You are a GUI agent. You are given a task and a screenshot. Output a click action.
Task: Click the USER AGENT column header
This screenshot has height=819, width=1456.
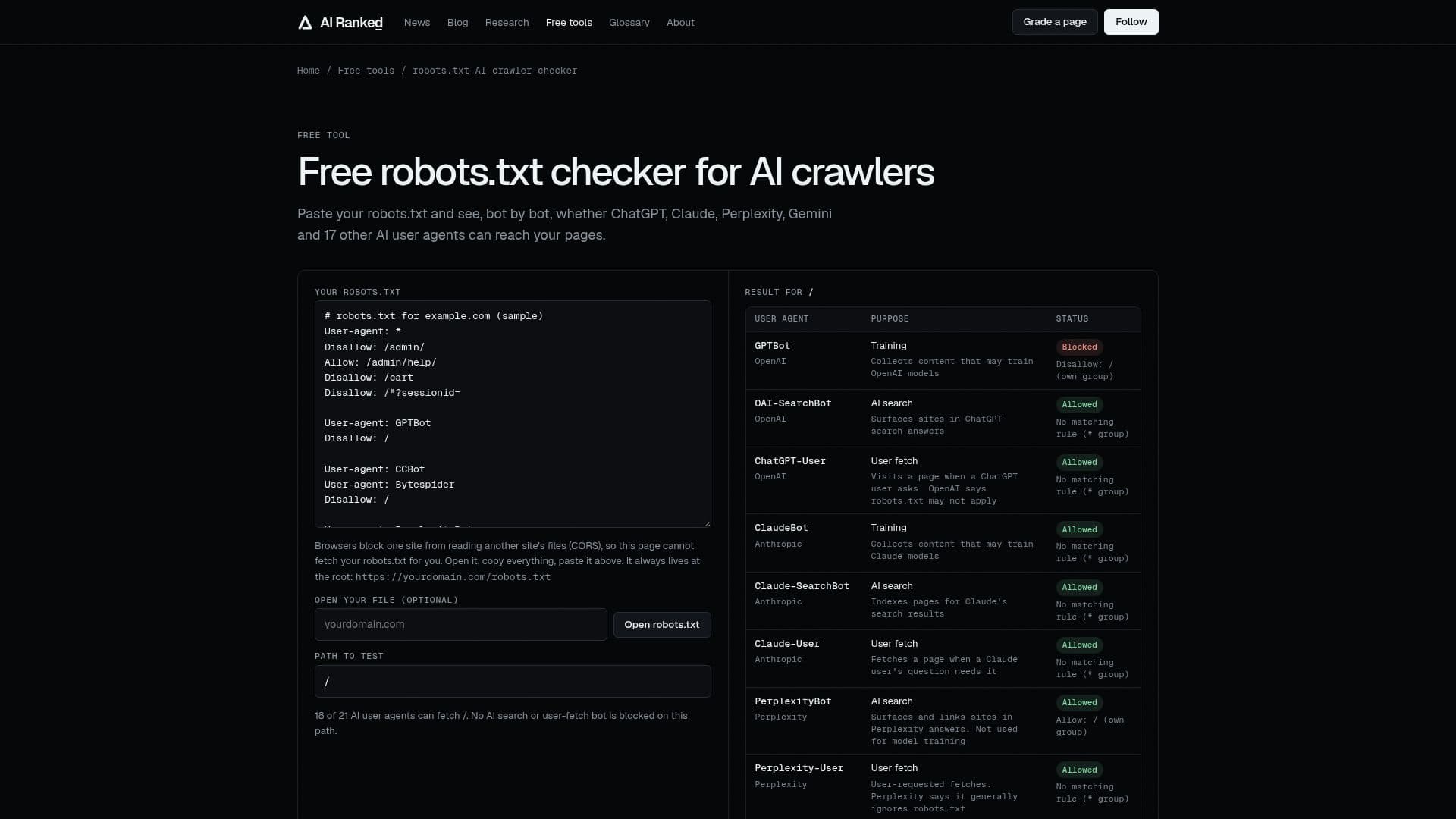click(x=781, y=319)
